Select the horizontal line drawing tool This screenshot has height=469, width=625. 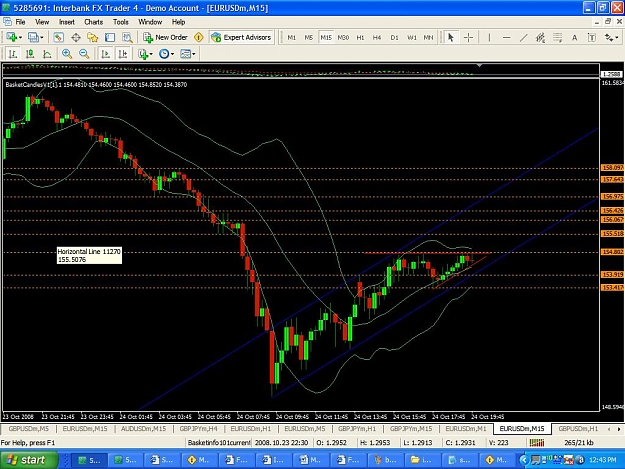[506, 37]
